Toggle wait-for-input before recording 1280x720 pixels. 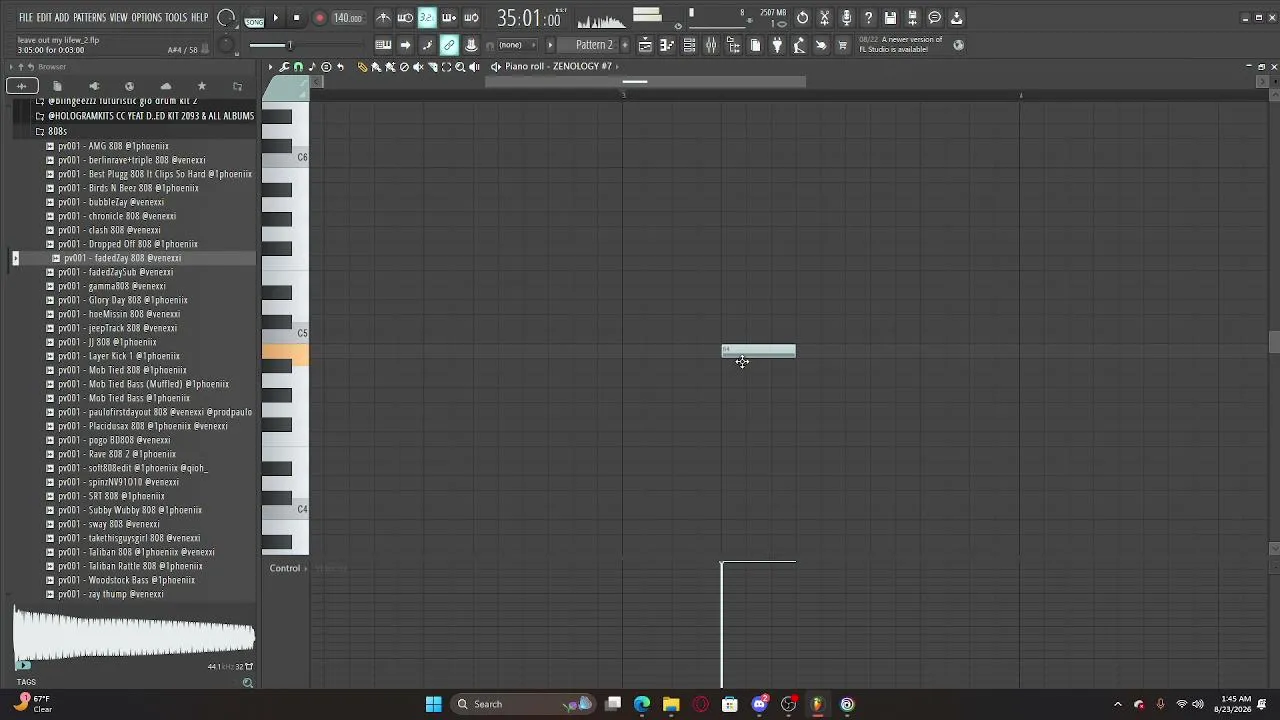click(405, 18)
